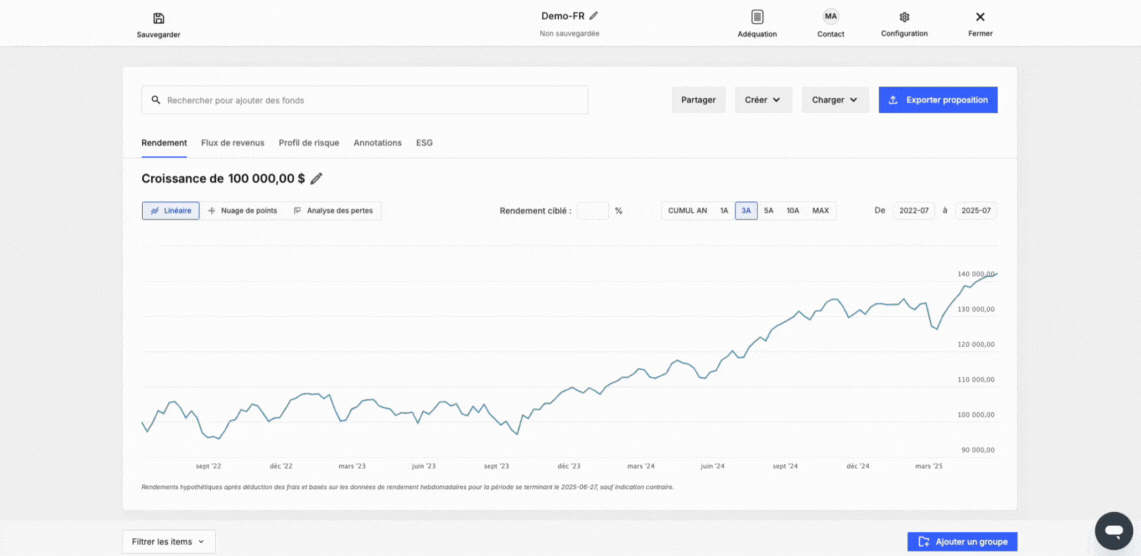This screenshot has width=1141, height=556.
Task: Open the Adéquation document icon
Action: point(758,17)
